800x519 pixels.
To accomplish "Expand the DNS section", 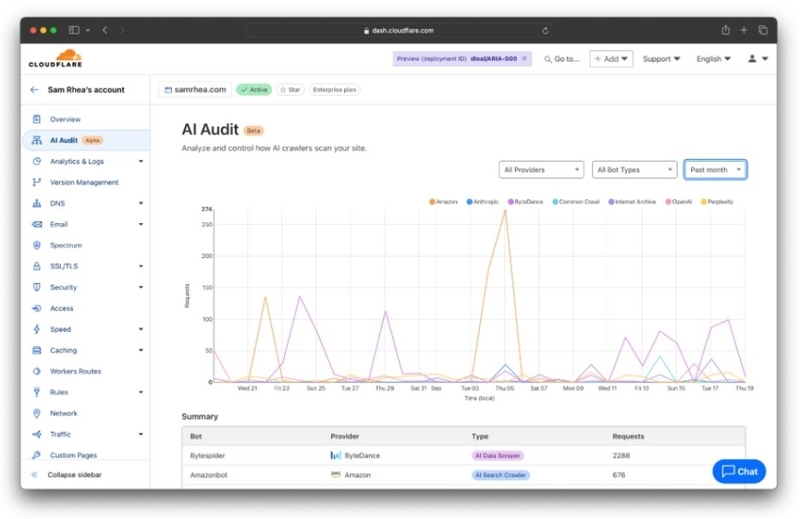I will [x=141, y=203].
